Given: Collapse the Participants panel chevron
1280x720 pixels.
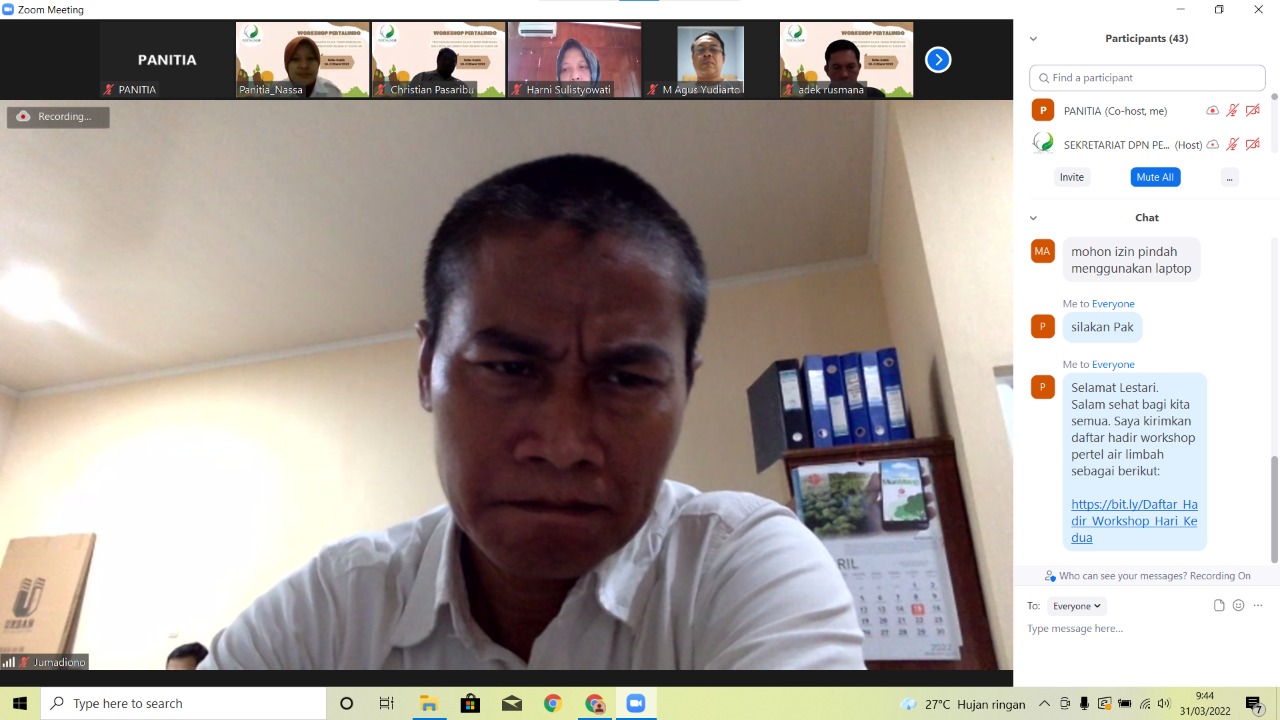Looking at the screenshot, I should (x=1033, y=39).
